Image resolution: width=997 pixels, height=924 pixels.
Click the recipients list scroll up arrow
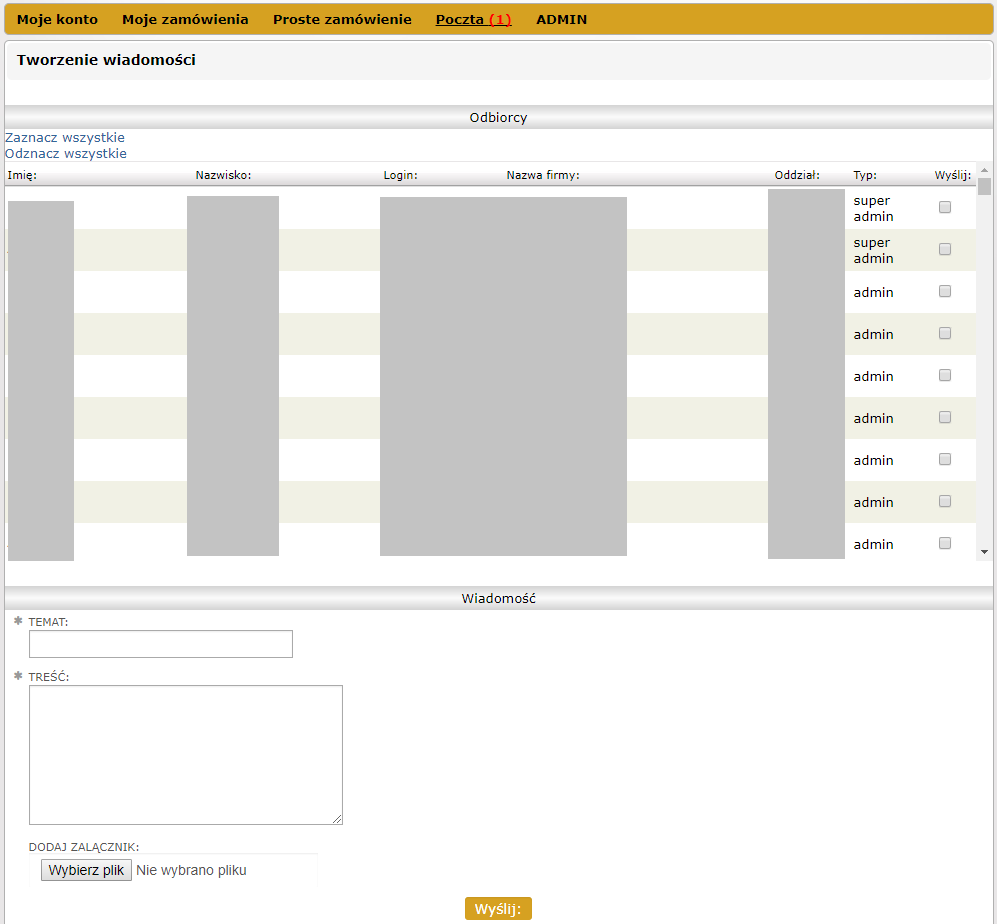click(984, 170)
